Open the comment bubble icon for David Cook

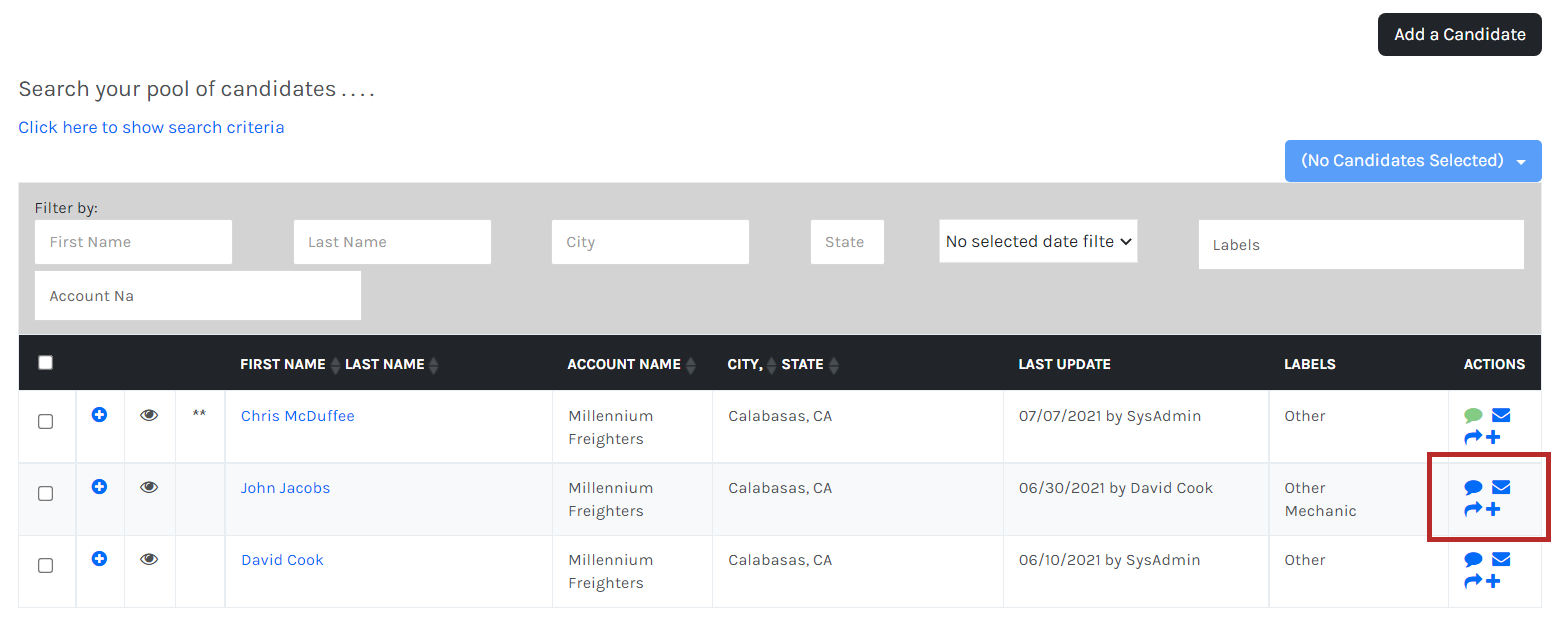point(1473,560)
